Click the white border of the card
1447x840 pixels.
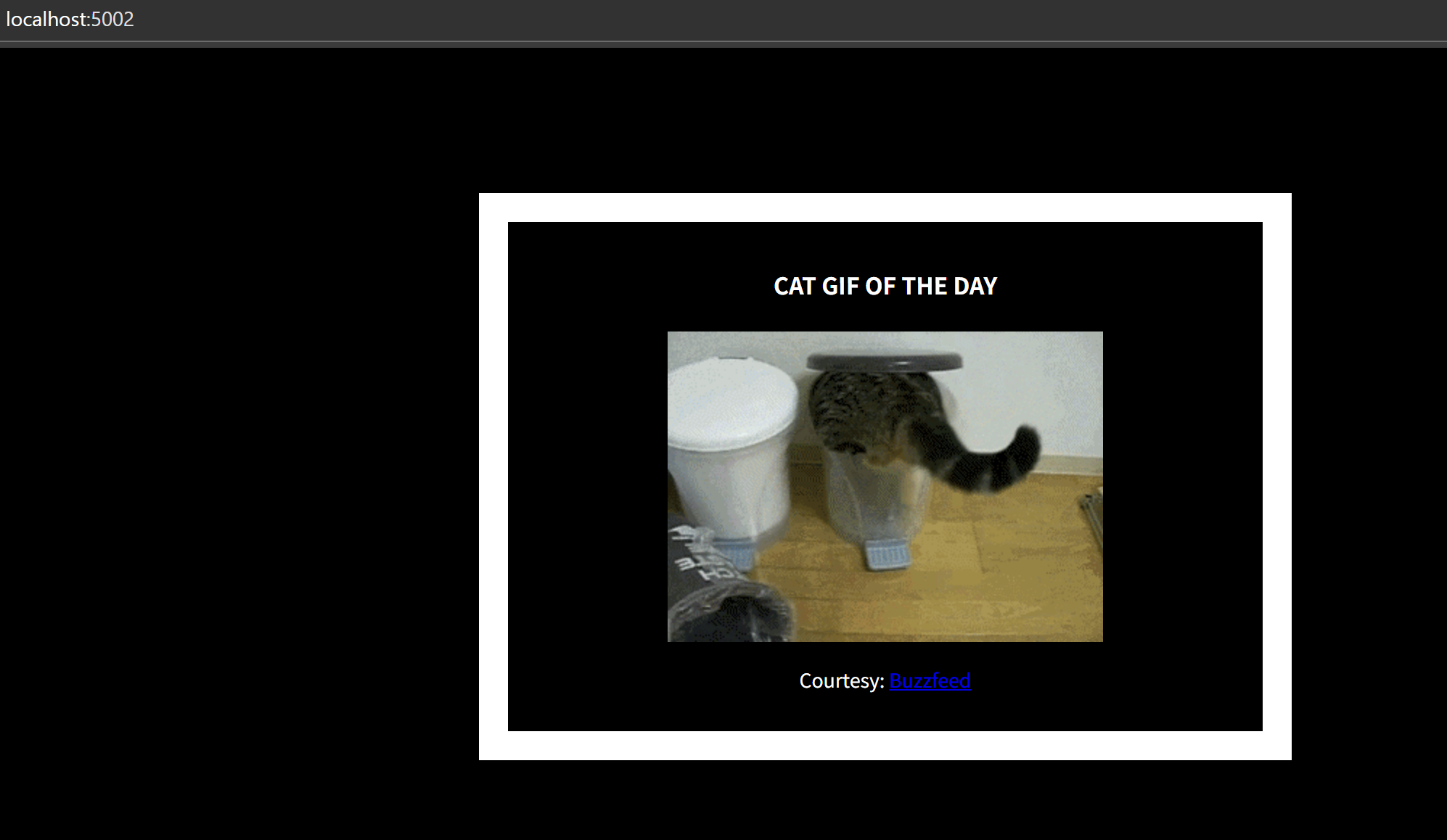tap(885, 207)
